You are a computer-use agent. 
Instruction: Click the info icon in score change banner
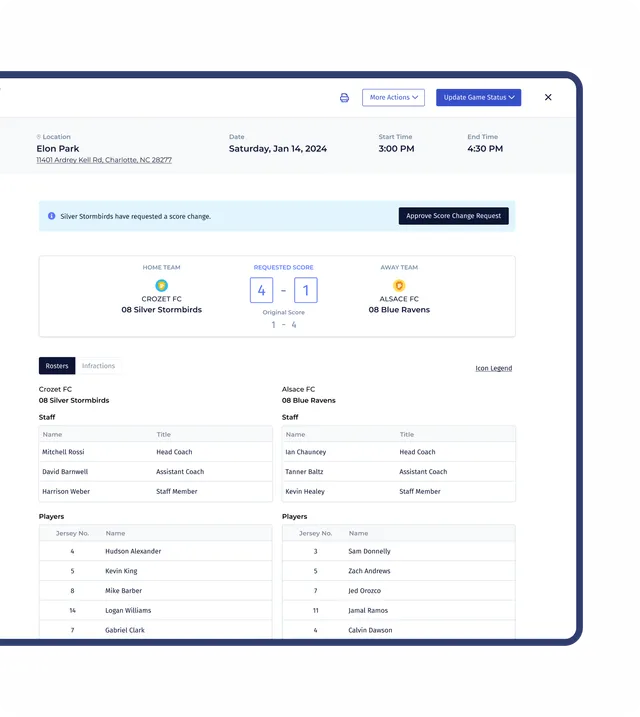coord(52,216)
